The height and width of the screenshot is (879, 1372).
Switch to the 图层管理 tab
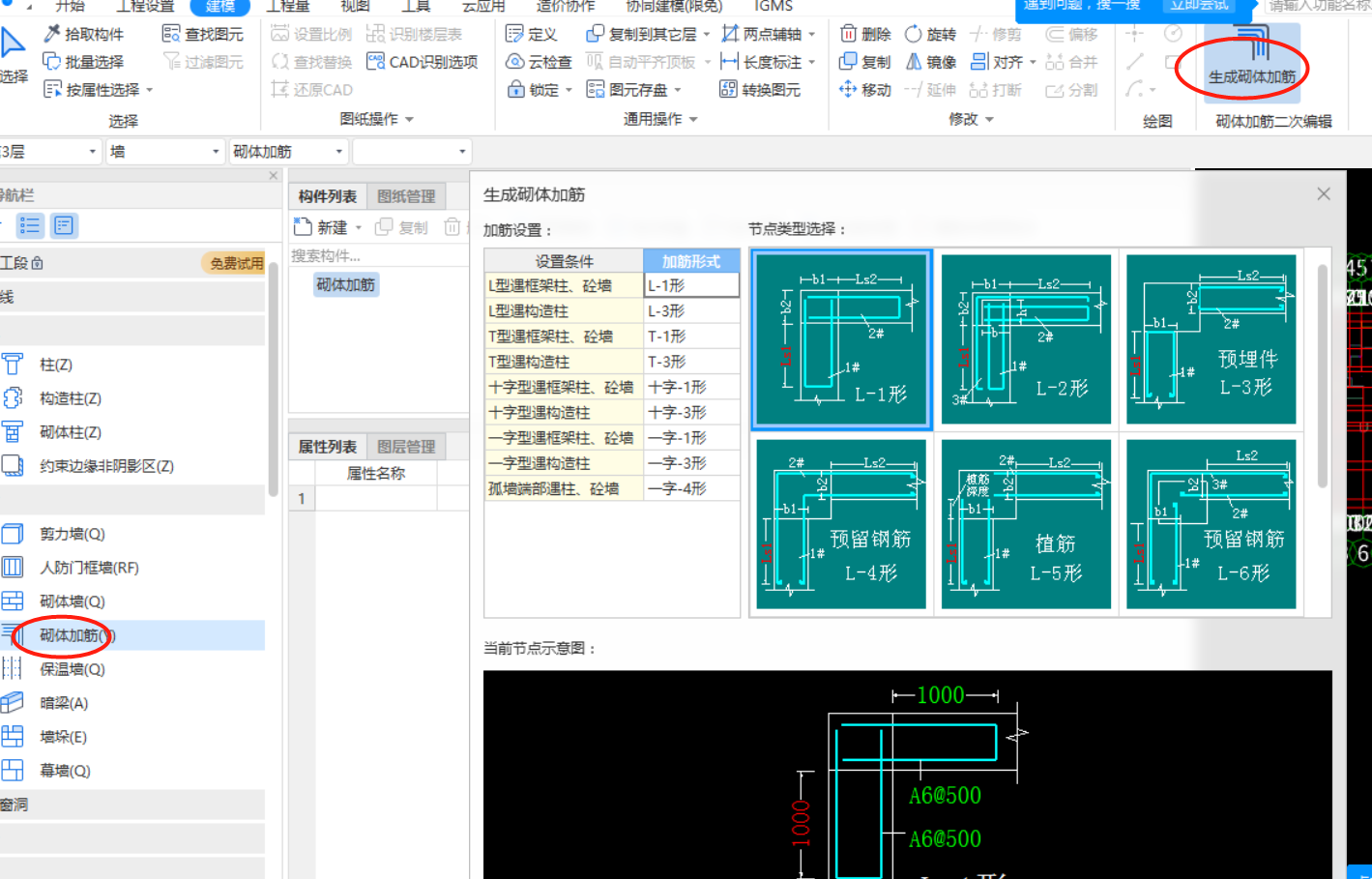point(406,447)
